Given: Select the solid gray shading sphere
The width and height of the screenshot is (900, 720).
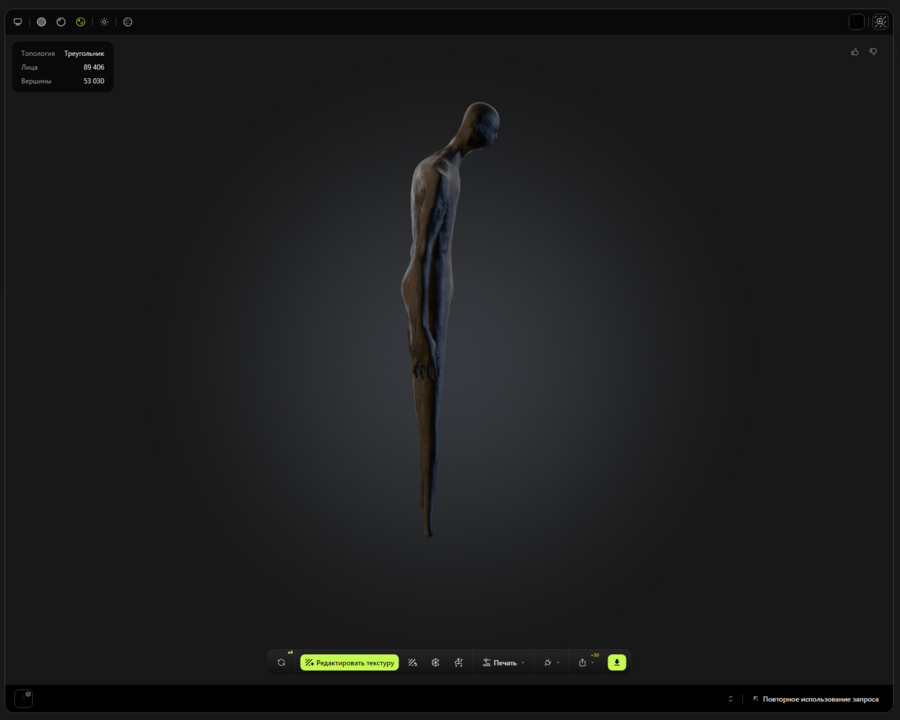Looking at the screenshot, I should pos(41,22).
